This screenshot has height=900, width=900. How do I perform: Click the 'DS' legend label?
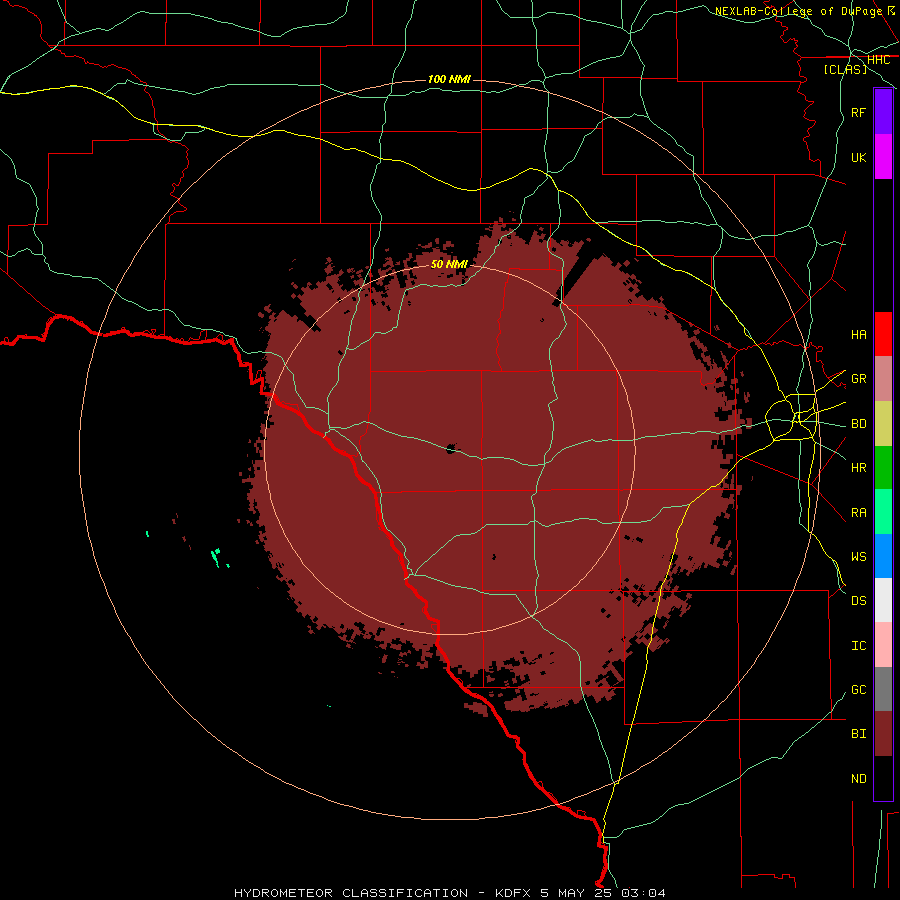(858, 601)
